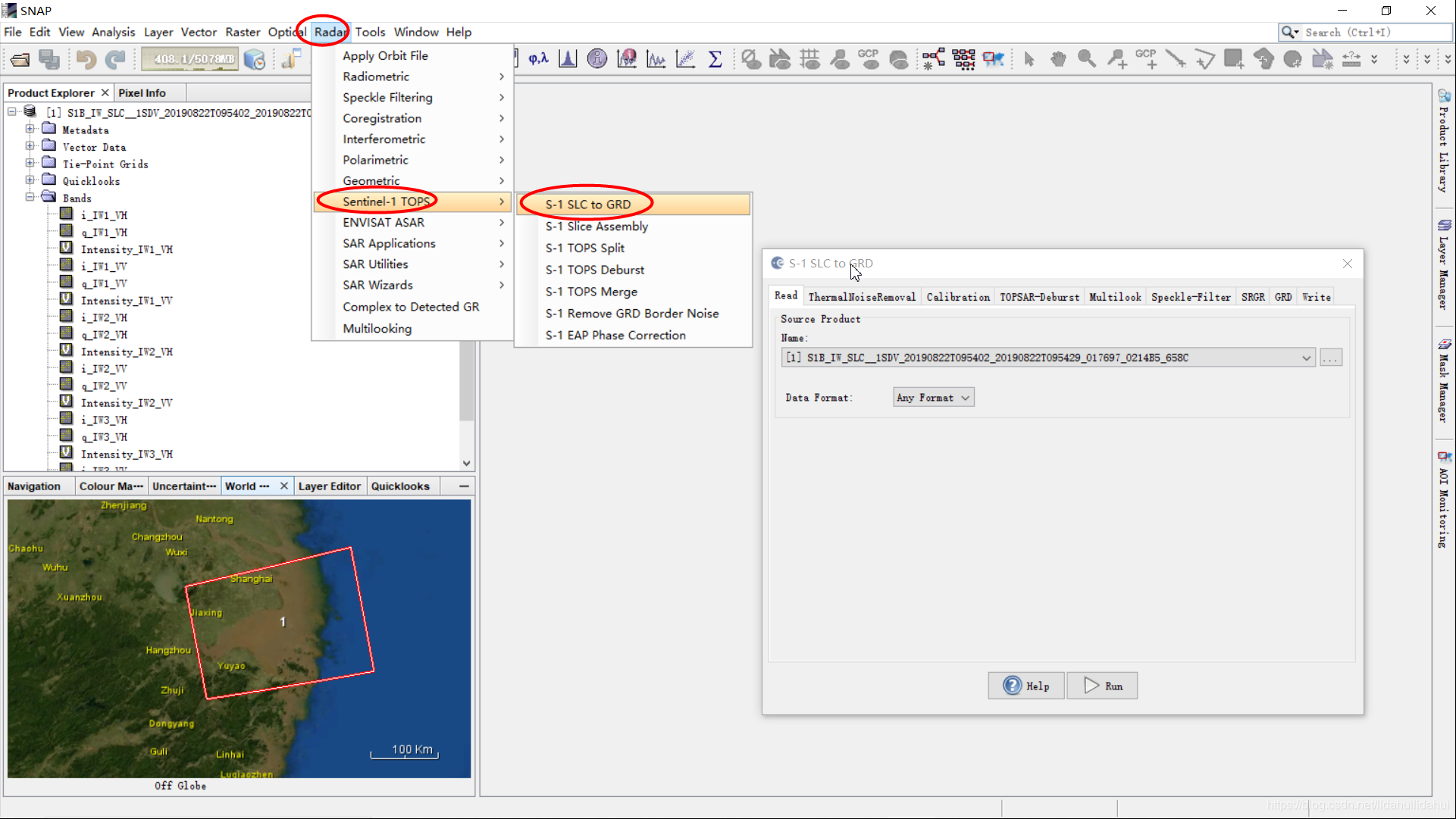Click the search magnifier icon
The image size is (1456, 819).
[1289, 32]
